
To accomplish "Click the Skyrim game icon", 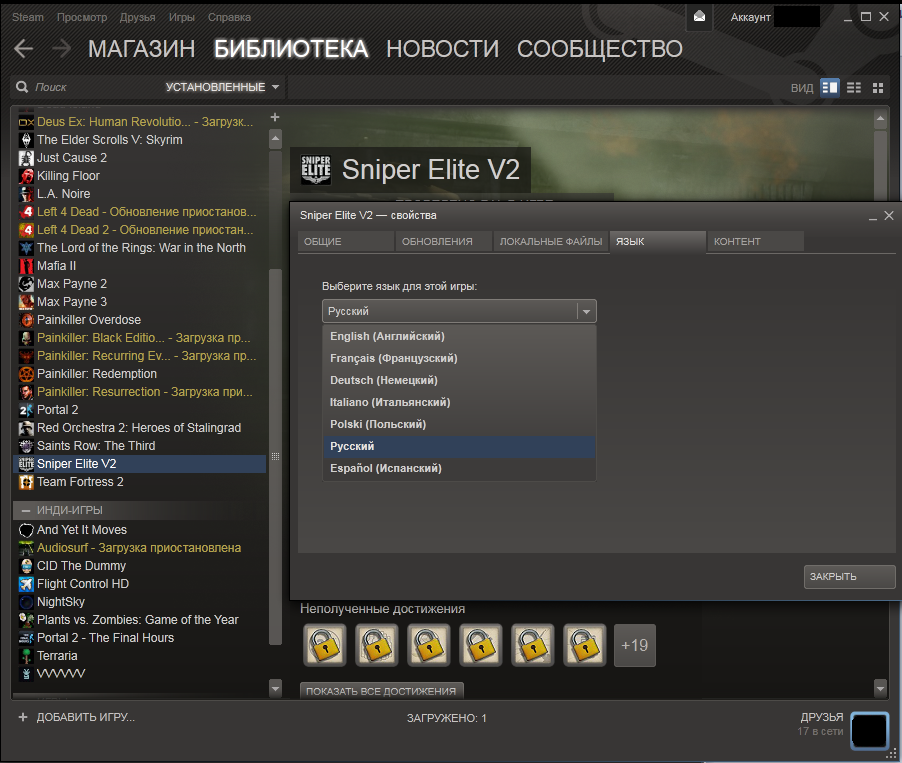I will tap(26, 140).
